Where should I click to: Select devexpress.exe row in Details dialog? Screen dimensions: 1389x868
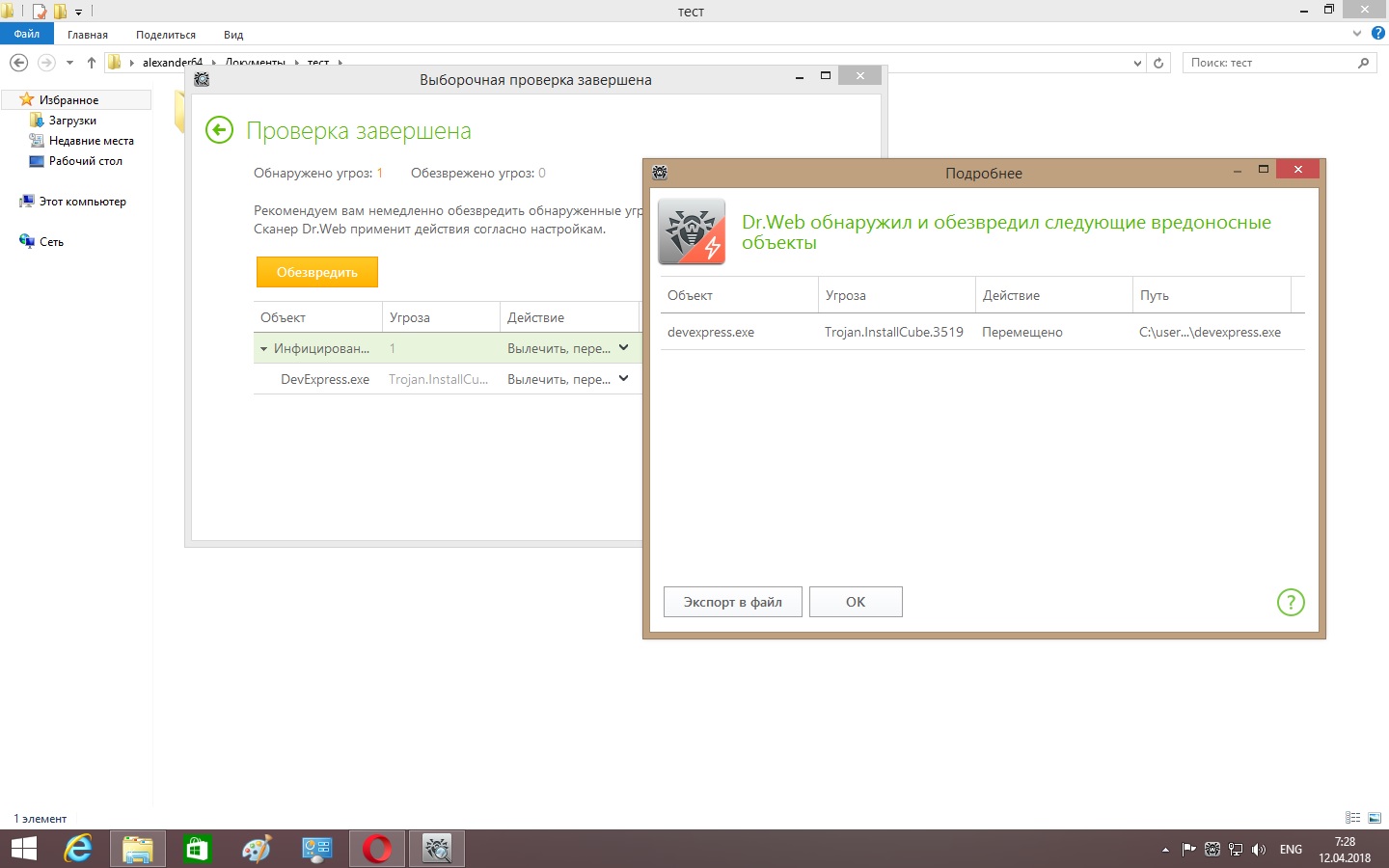click(x=982, y=332)
